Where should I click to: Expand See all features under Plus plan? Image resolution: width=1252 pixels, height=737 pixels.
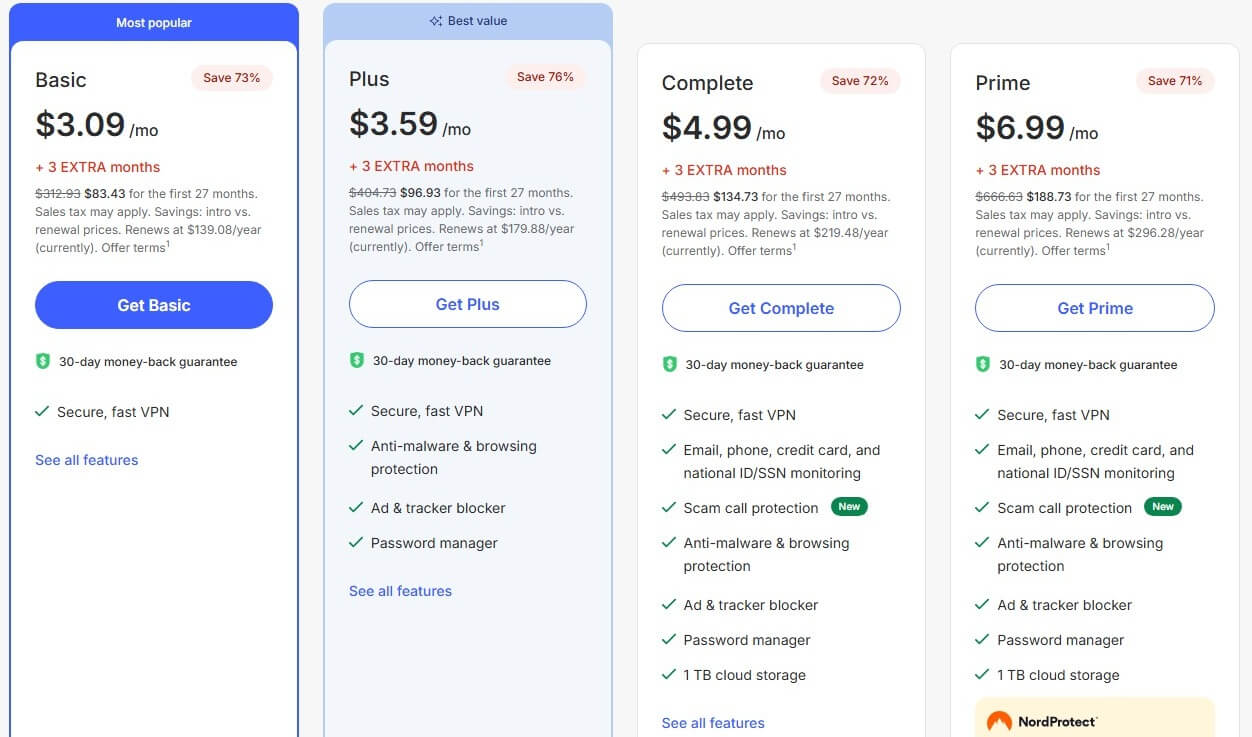pyautogui.click(x=400, y=591)
